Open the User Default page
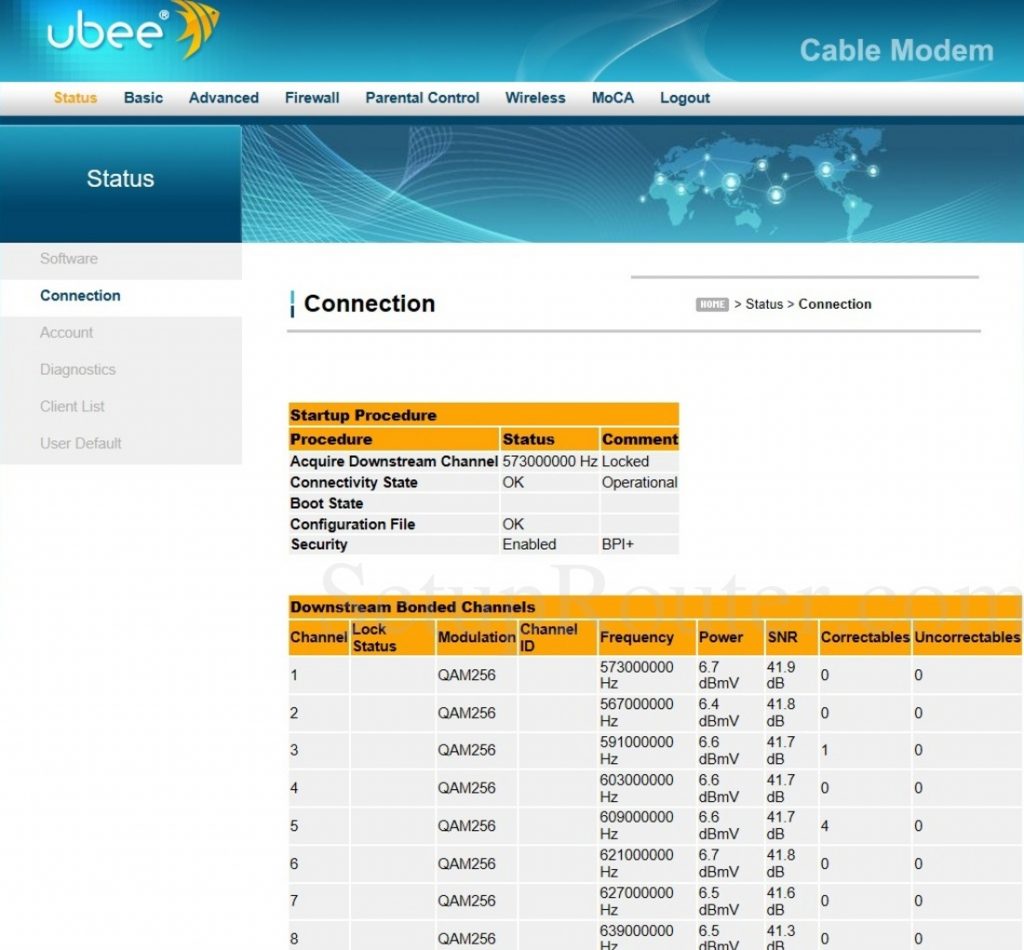 80,443
